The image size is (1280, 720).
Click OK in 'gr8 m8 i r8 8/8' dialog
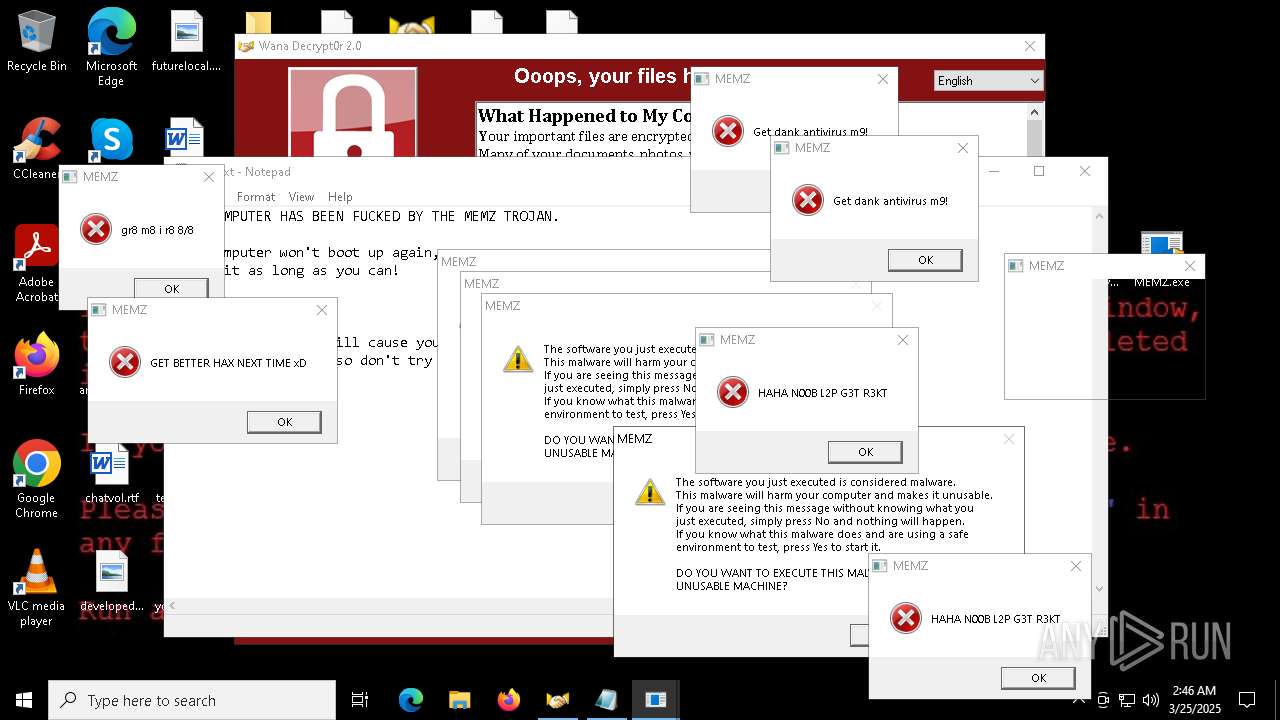coord(171,289)
